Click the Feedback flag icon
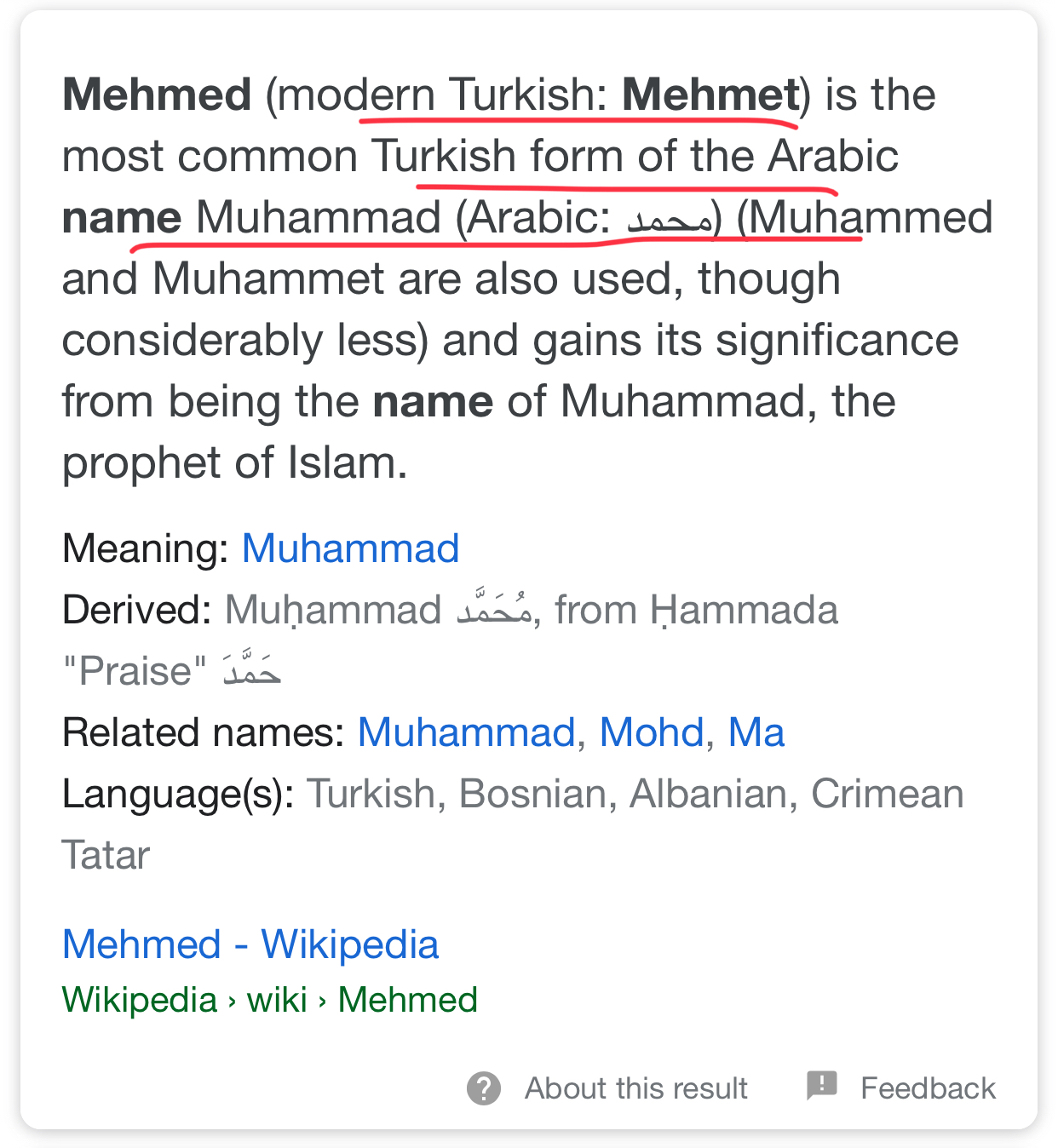 (822, 1086)
